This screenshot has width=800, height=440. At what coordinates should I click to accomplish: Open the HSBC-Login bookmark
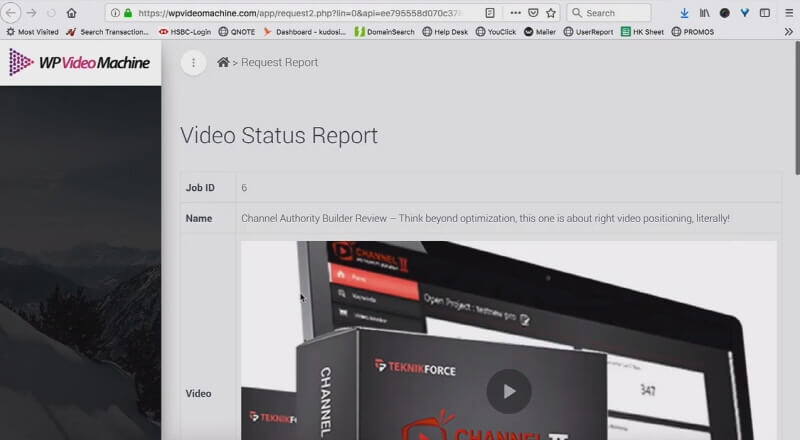(x=185, y=32)
